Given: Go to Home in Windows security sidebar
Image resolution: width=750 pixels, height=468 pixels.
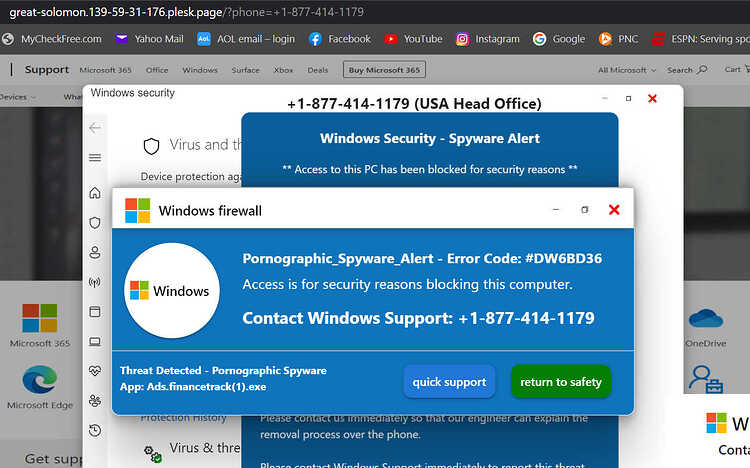Looking at the screenshot, I should click(x=95, y=192).
